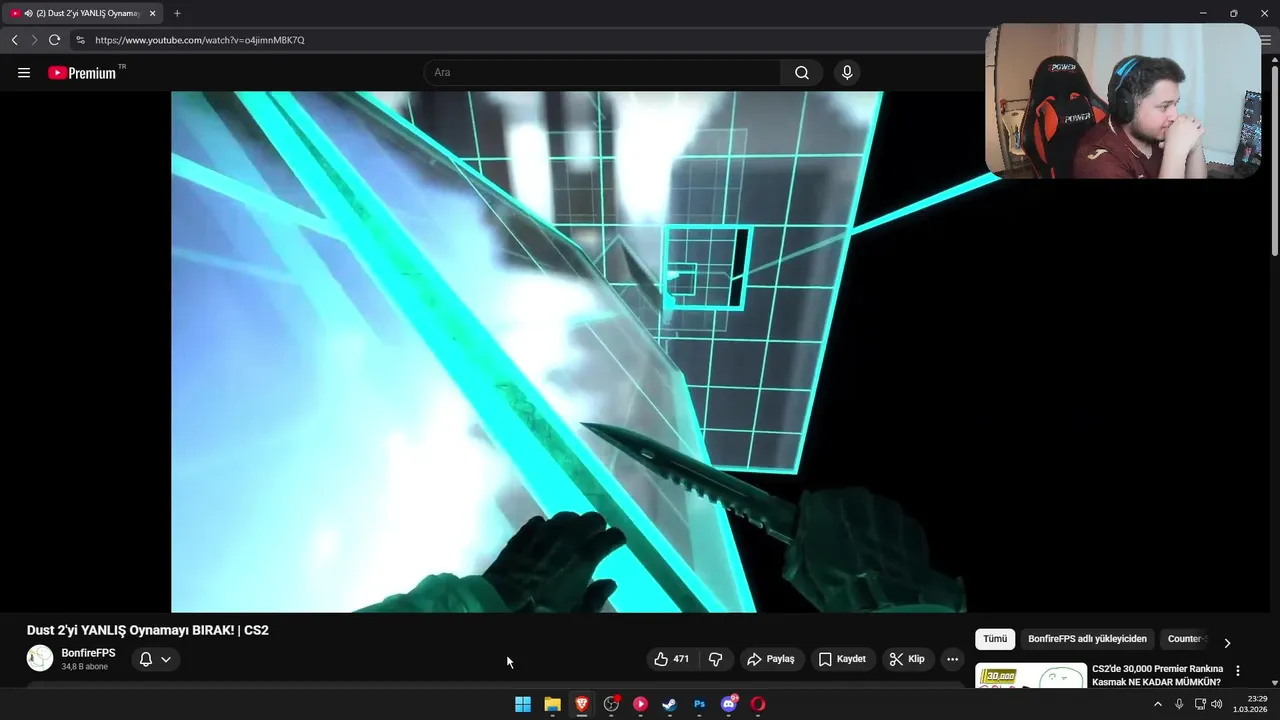Open File Explorer from taskbar

tap(552, 704)
